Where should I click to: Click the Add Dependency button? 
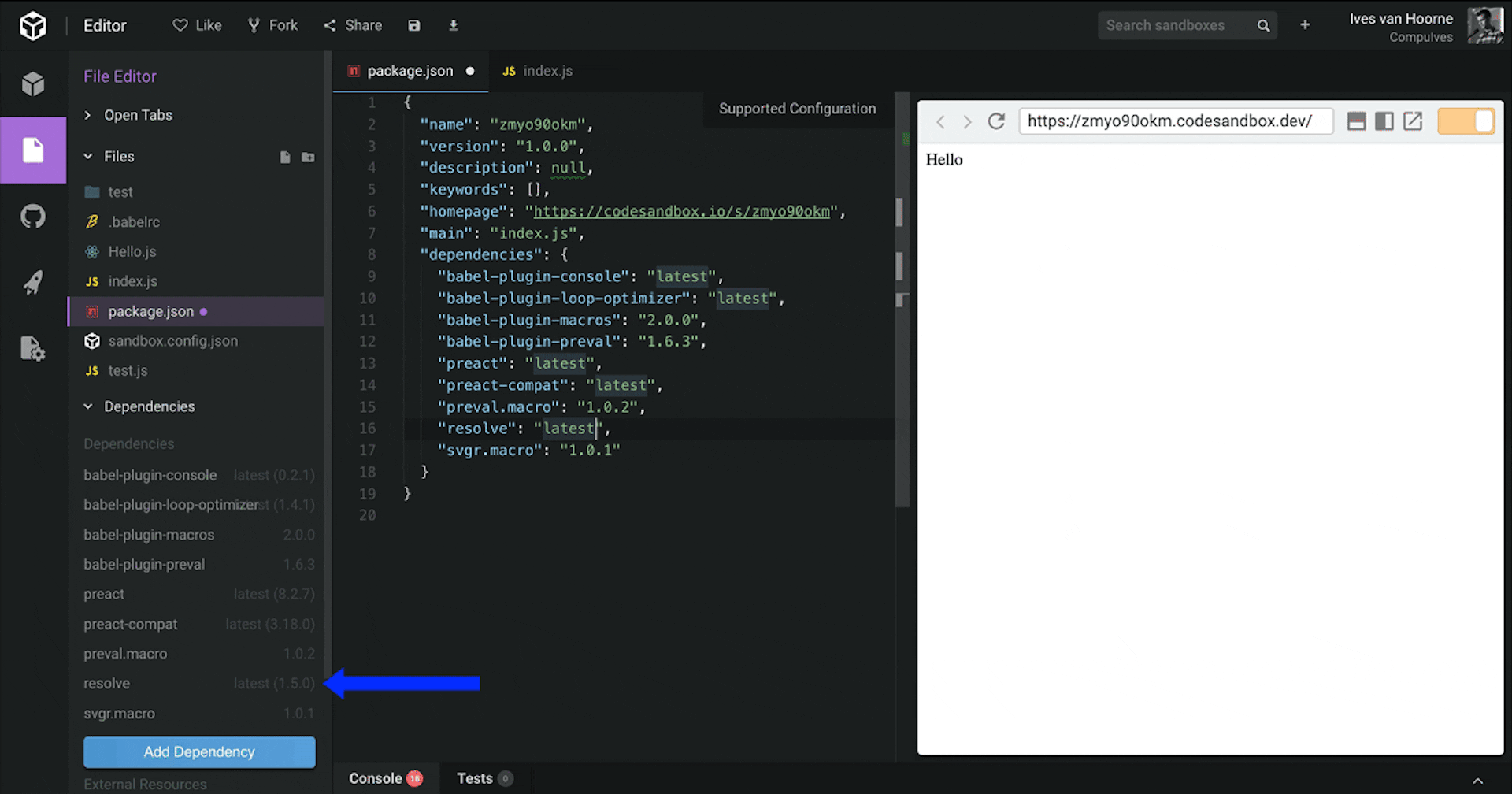pos(198,751)
